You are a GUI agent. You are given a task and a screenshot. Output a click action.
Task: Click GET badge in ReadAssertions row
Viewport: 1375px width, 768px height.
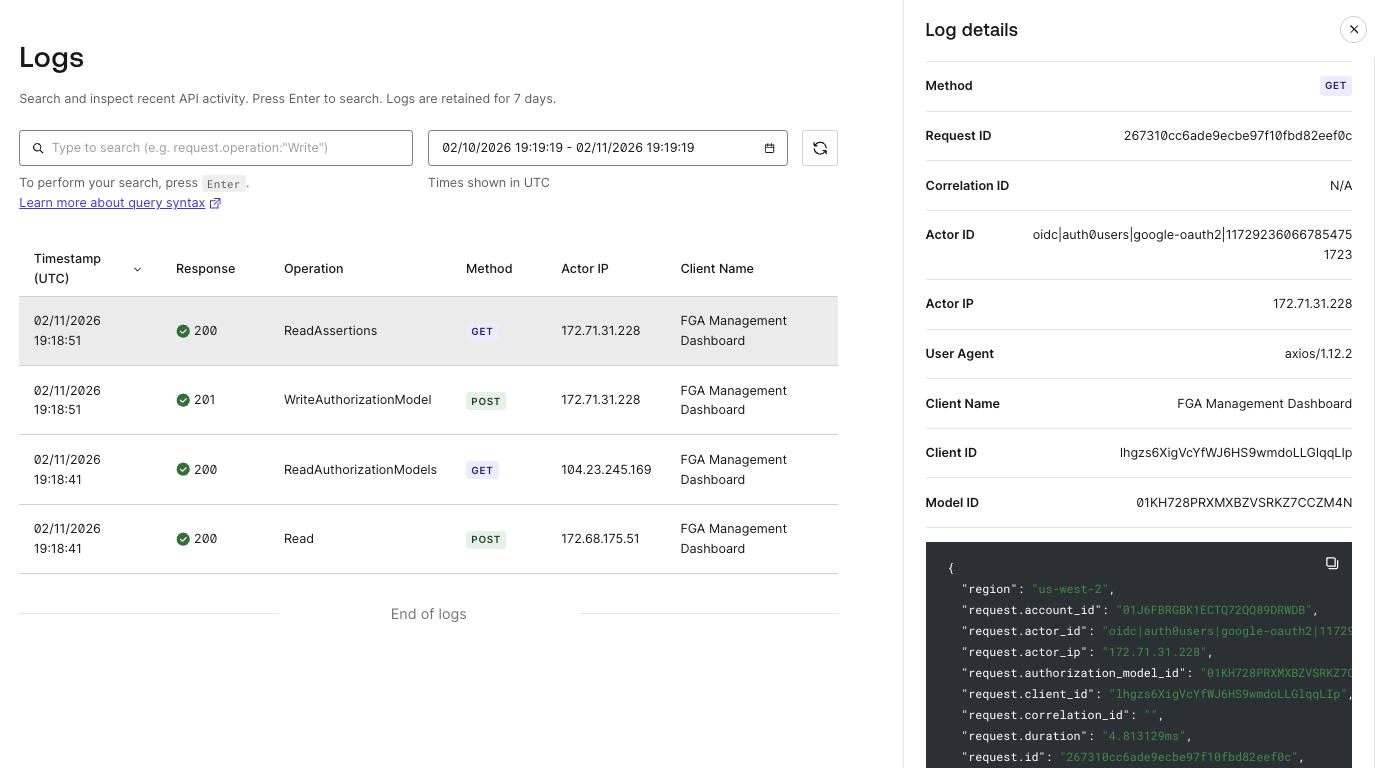pyautogui.click(x=482, y=332)
